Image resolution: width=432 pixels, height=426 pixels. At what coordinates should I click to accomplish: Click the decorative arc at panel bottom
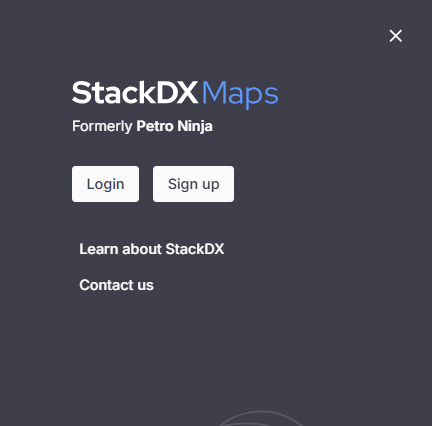261,418
